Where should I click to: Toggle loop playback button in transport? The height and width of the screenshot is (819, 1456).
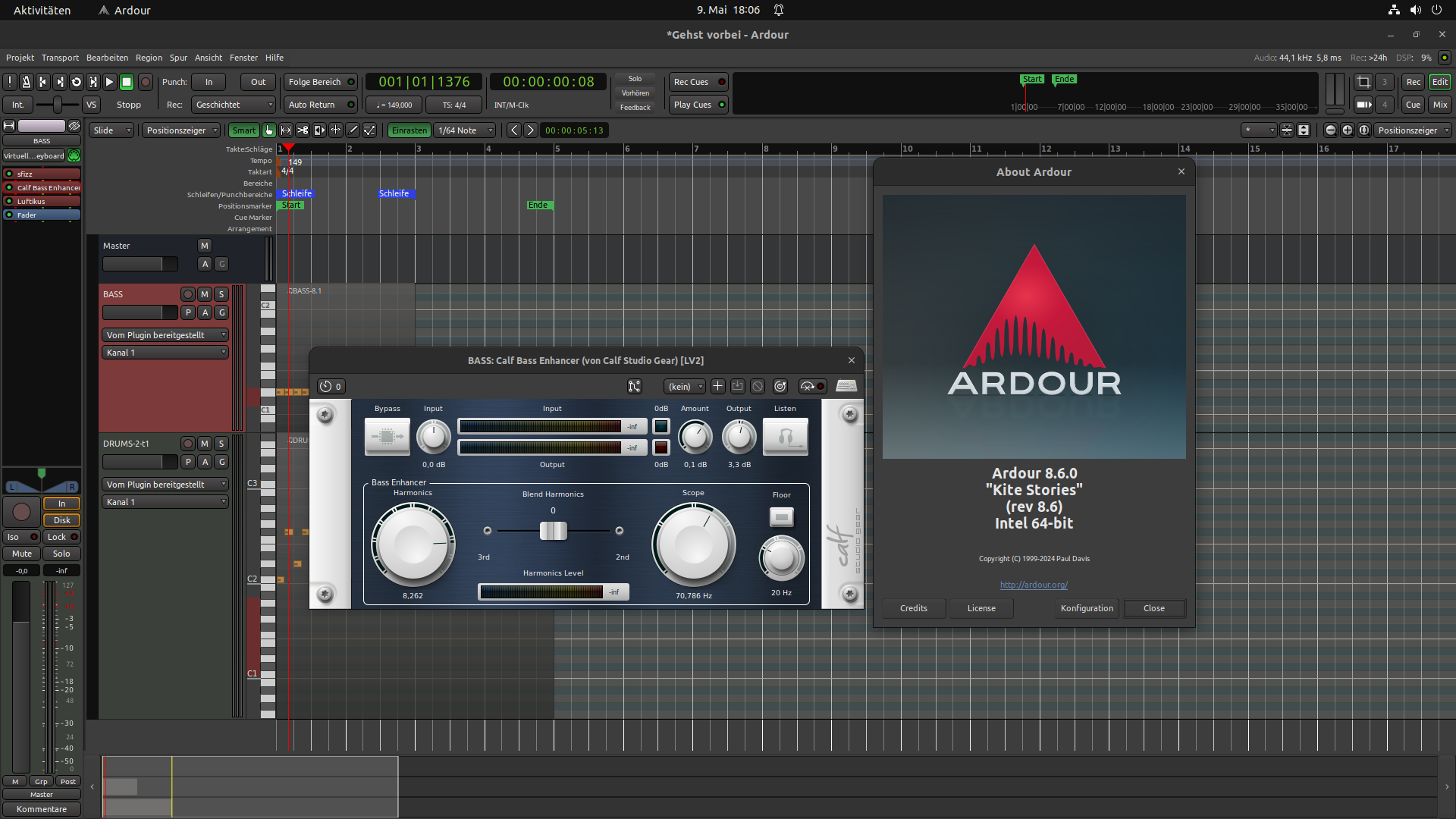pyautogui.click(x=77, y=82)
